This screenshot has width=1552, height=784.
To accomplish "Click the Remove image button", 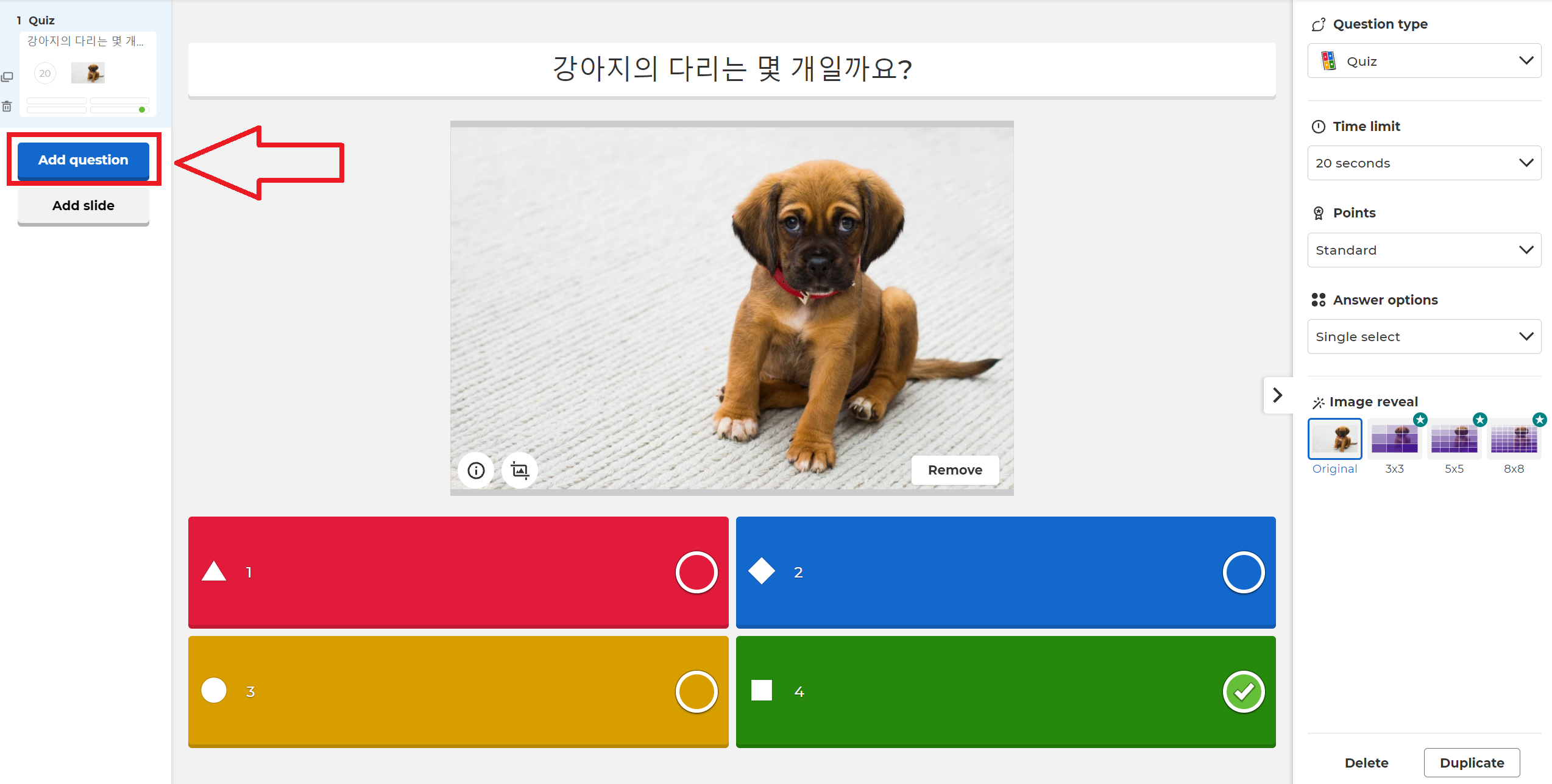I will (955, 470).
